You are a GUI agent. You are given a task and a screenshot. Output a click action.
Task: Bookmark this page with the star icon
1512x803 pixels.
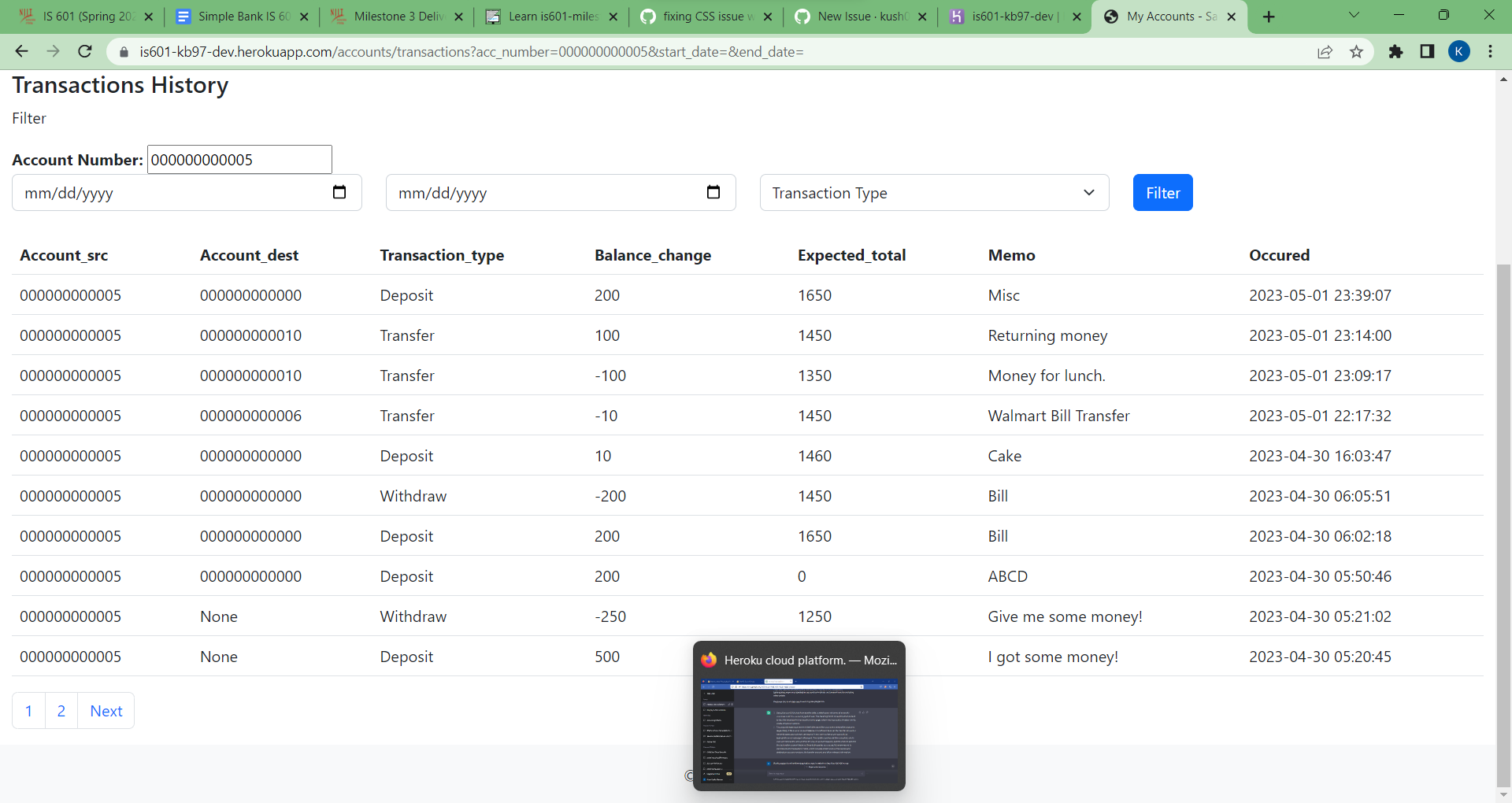1356,51
